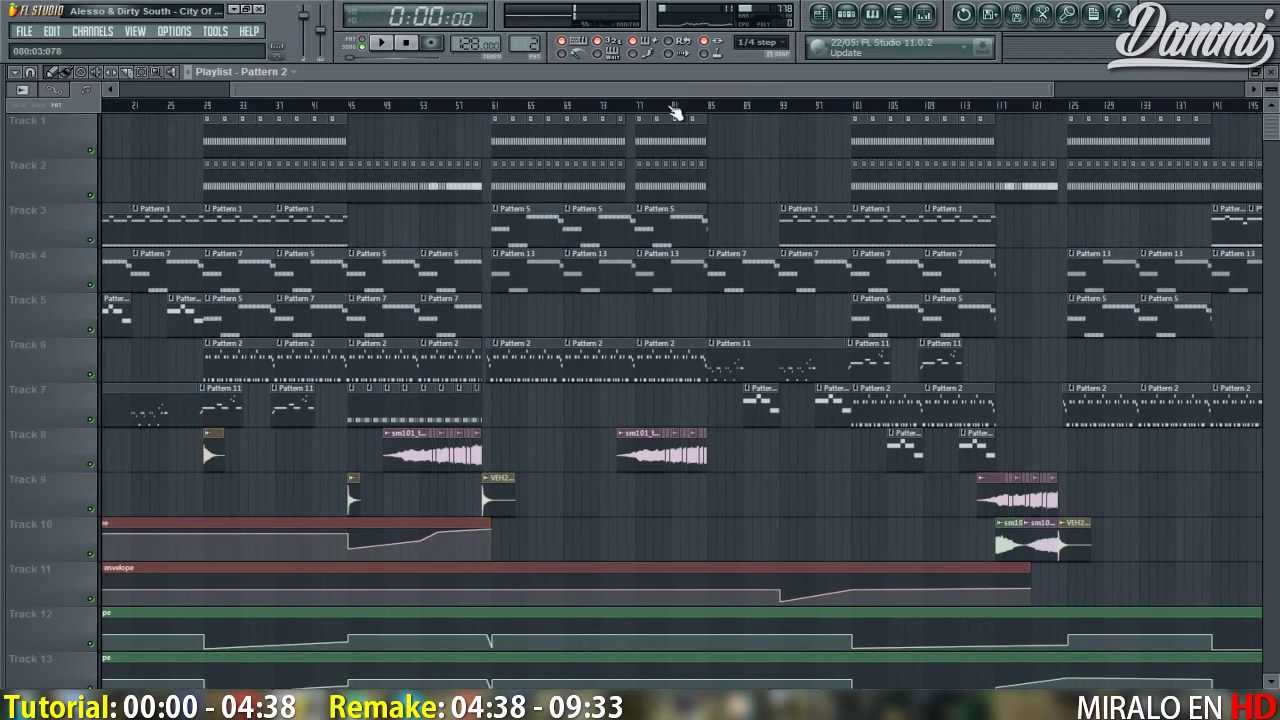Viewport: 1280px width, 720px height.
Task: Select the Draw pencil tool in Playlist
Action: (x=50, y=72)
